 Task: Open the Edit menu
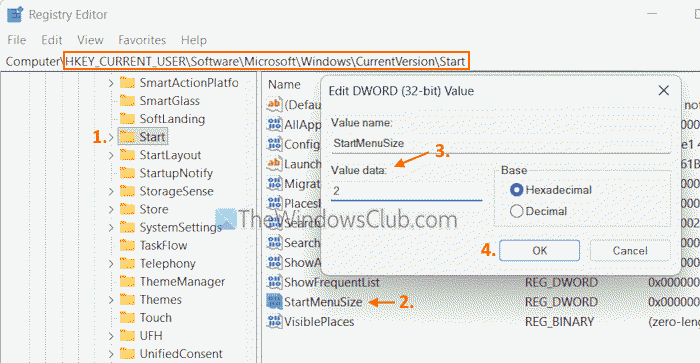(51, 40)
